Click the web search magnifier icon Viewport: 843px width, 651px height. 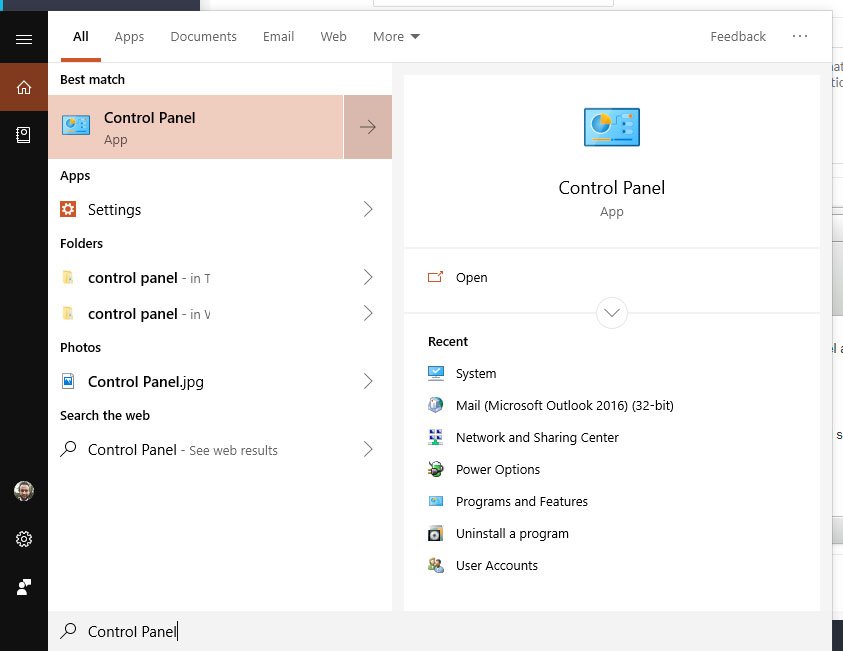pos(68,449)
